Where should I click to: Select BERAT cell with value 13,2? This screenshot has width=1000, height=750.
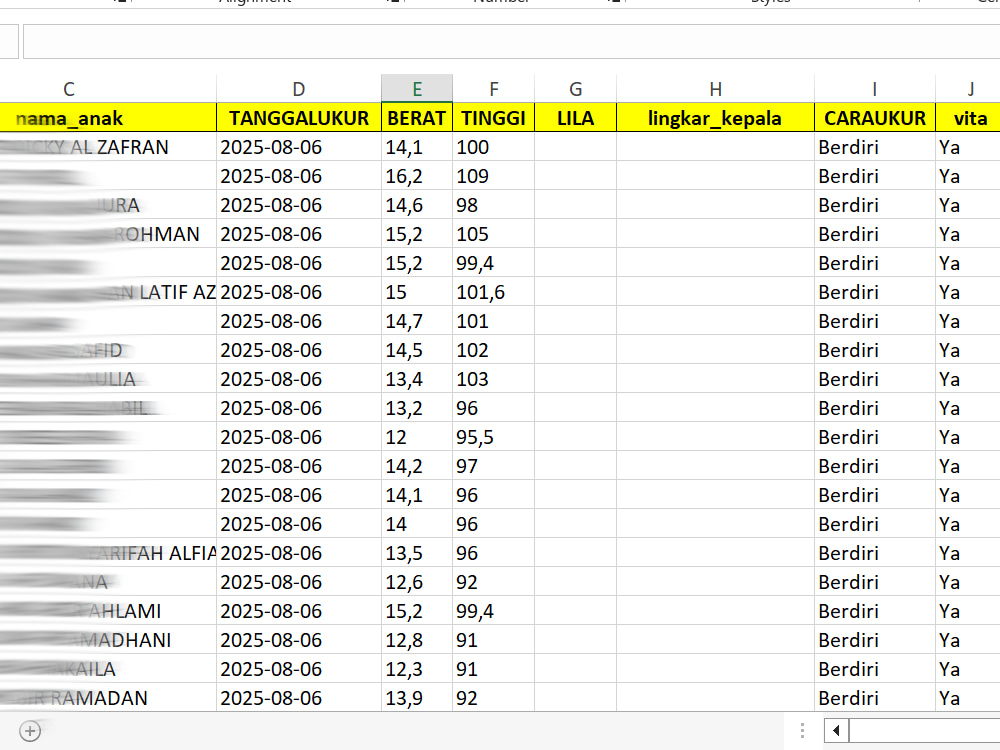pos(417,408)
